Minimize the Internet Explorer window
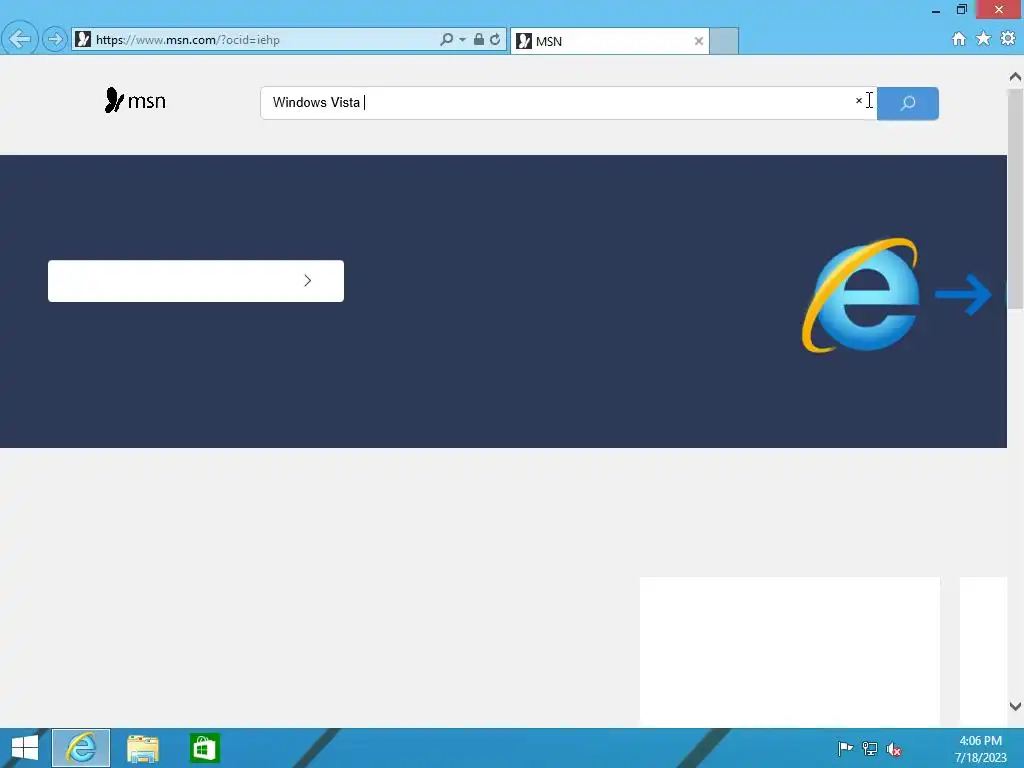Screen dimensions: 1024x768 click(936, 10)
